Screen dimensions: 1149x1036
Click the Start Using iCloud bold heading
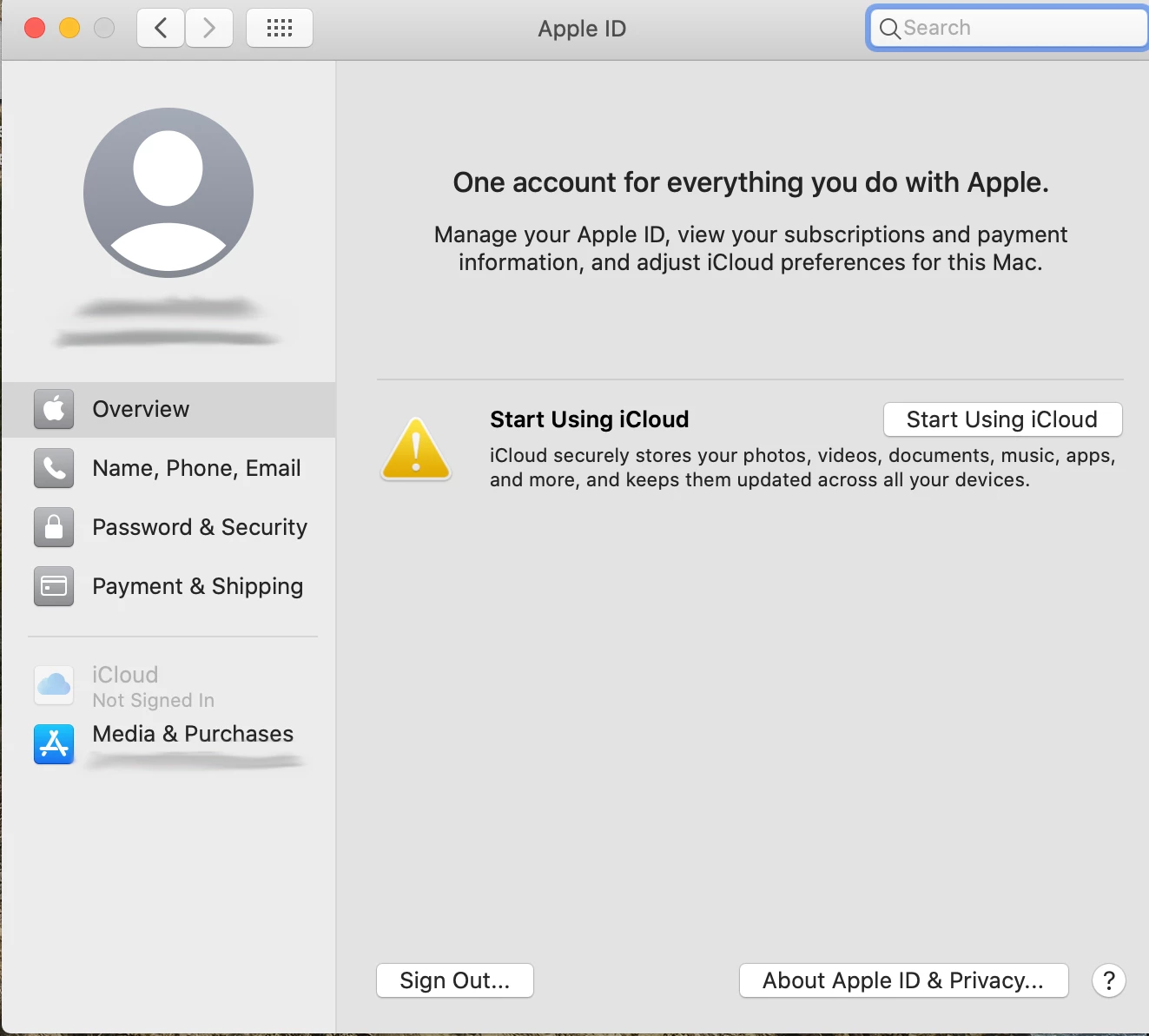589,419
